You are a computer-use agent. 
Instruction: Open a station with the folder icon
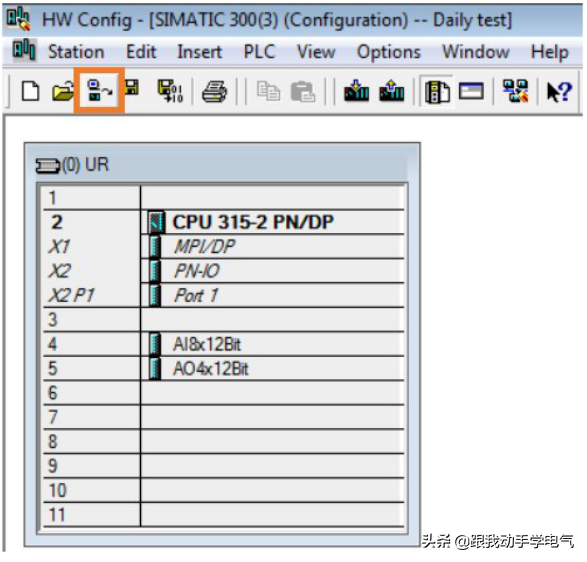63,91
